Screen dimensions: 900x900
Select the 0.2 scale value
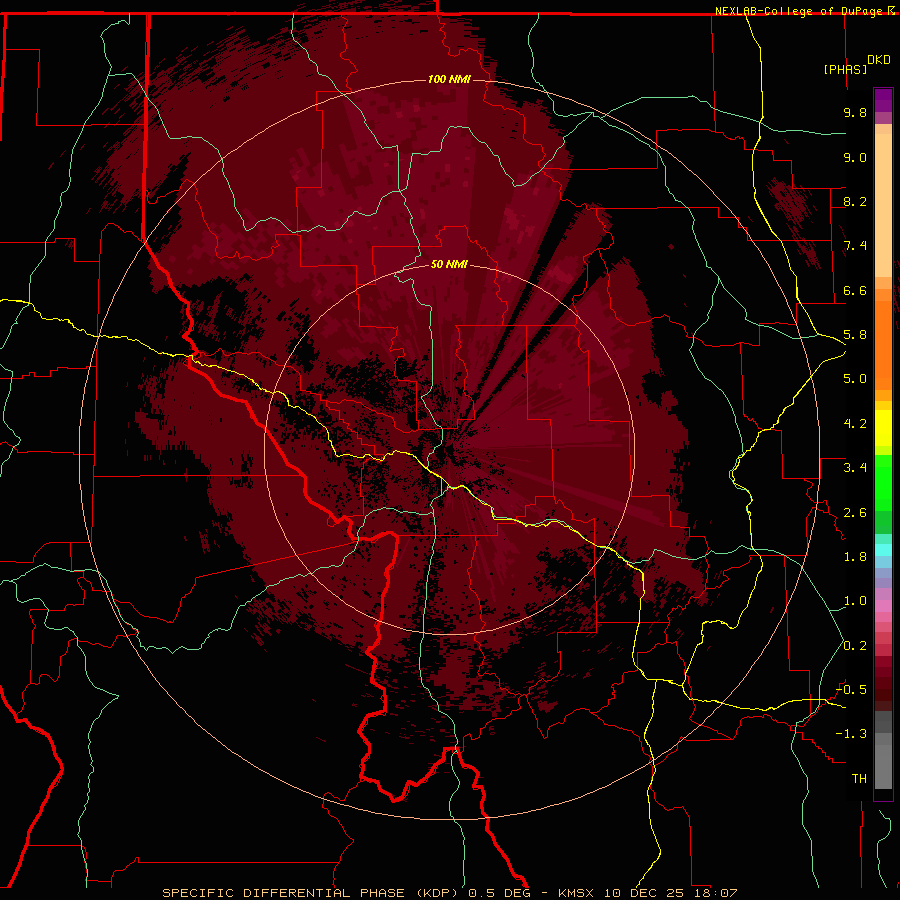tap(855, 646)
